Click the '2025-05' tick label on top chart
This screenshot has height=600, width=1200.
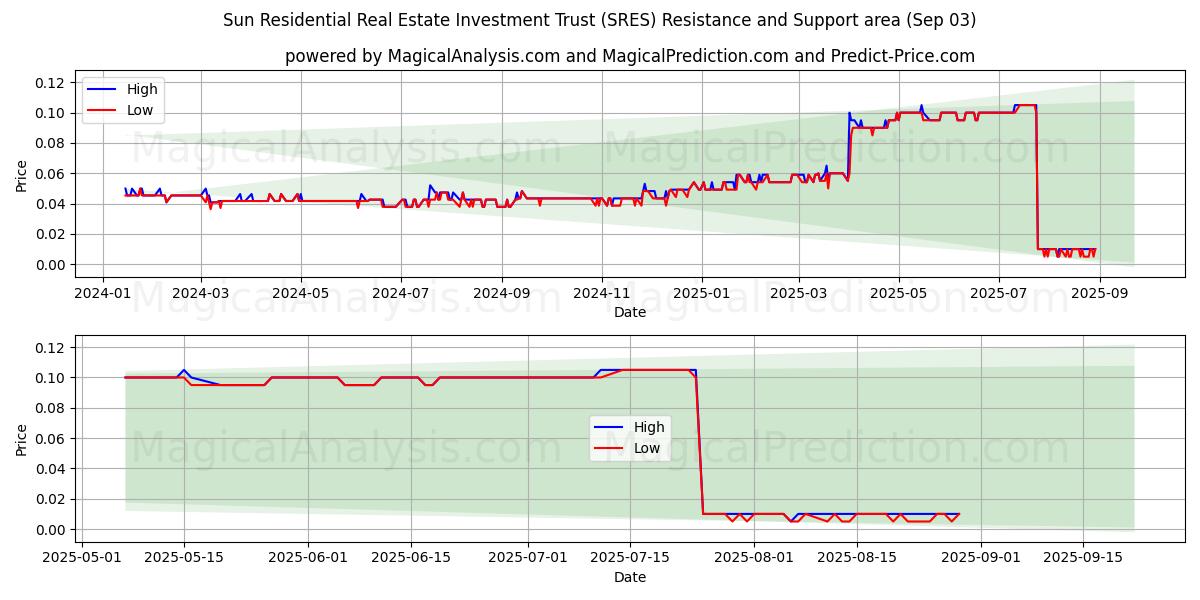pos(899,292)
